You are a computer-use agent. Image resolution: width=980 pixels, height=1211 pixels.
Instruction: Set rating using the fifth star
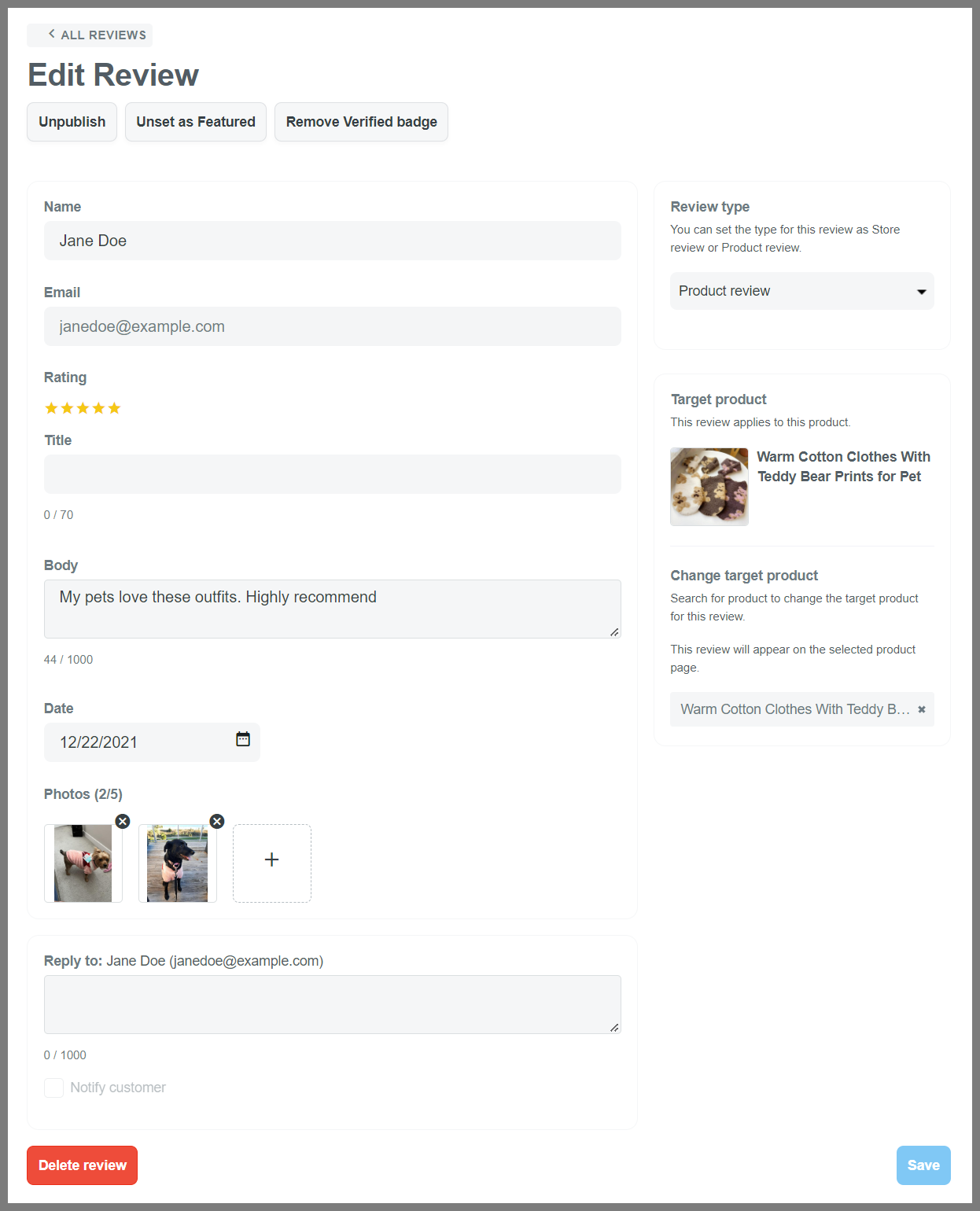tap(115, 408)
